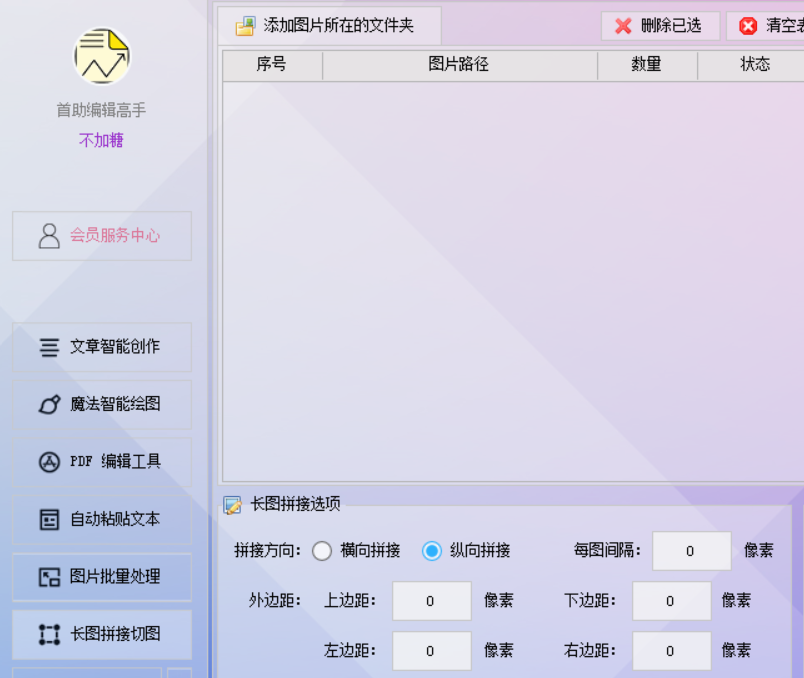This screenshot has height=678, width=804.
Task: Select 纵向拼接 radio button
Action: coord(432,551)
